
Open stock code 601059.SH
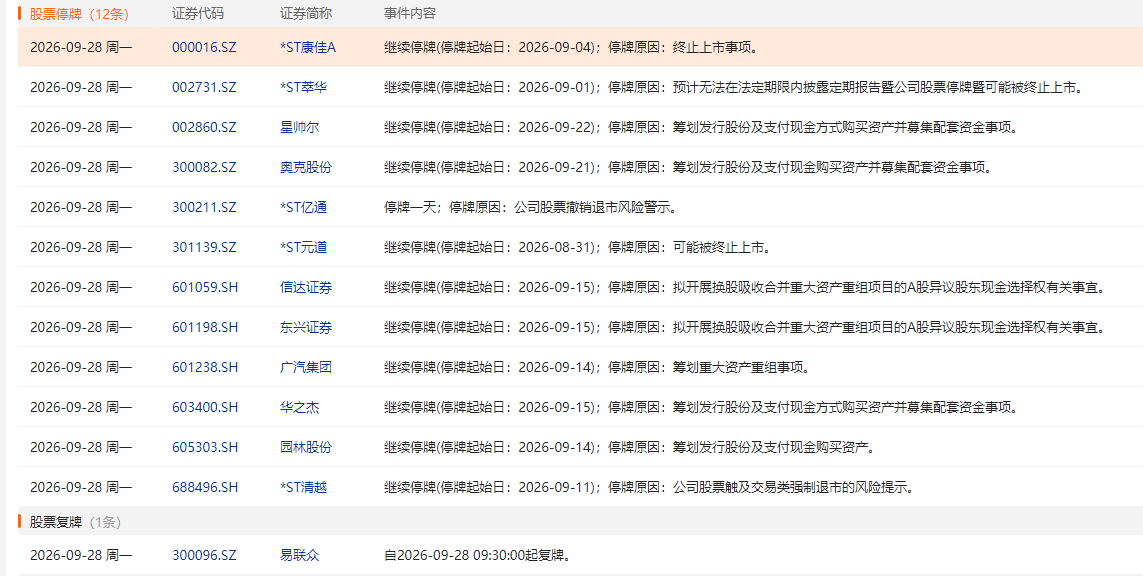click(205, 287)
